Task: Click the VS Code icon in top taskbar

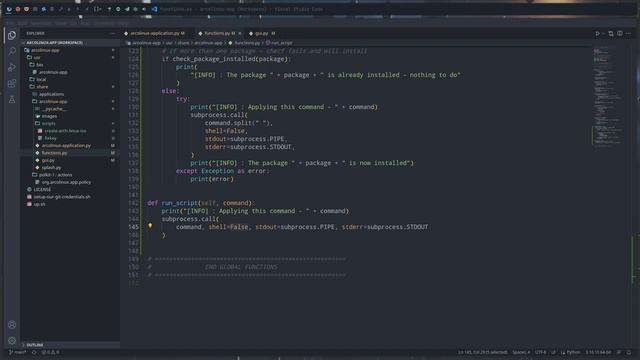Action: click(x=154, y=9)
